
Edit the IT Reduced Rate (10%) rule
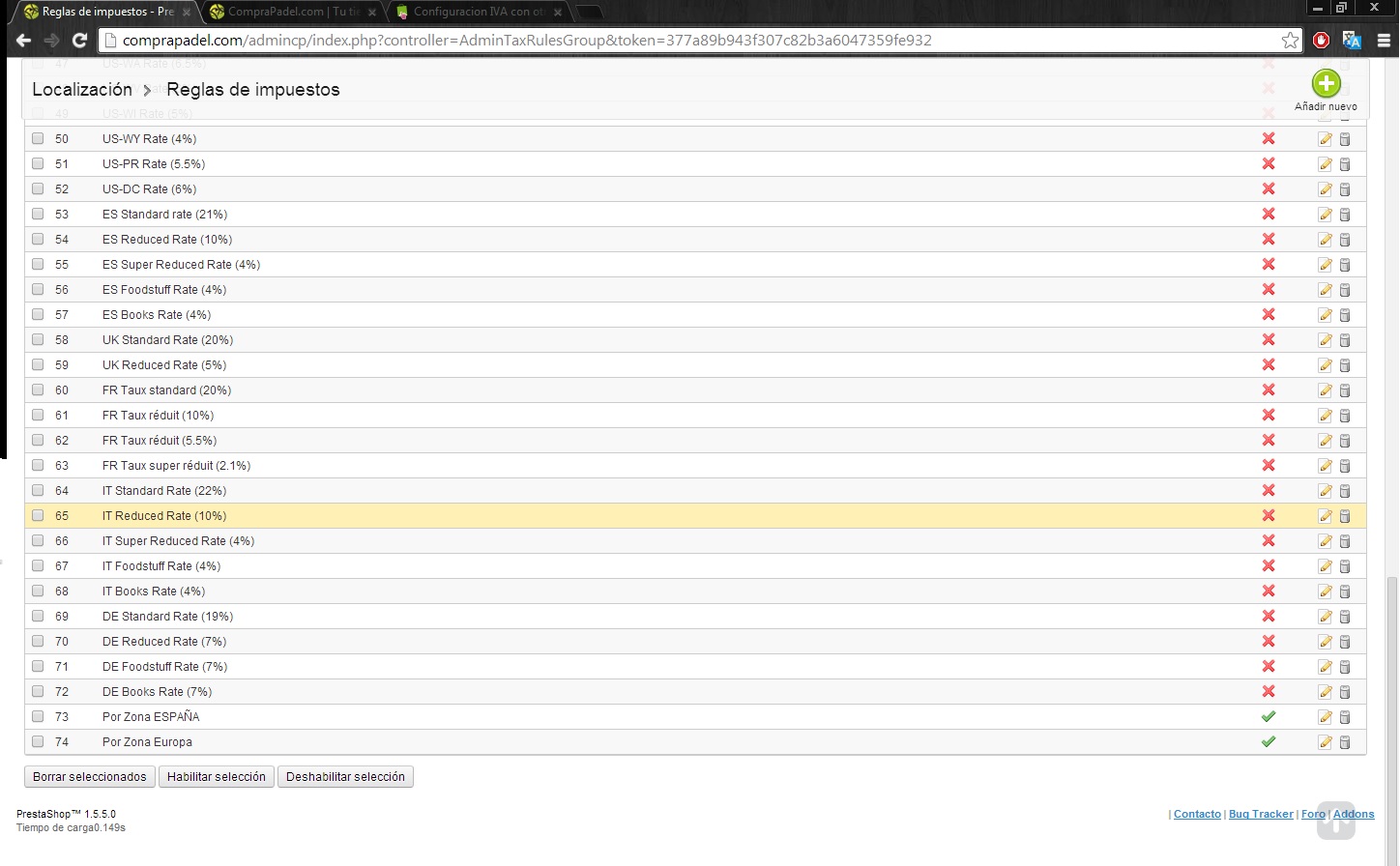point(1325,516)
